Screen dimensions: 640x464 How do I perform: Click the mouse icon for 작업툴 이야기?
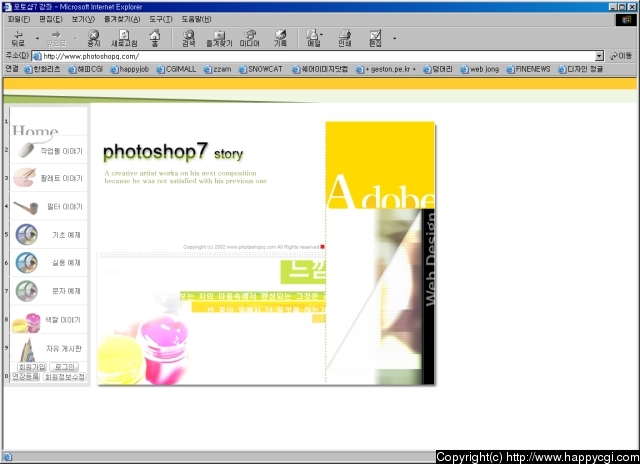tap(27, 150)
